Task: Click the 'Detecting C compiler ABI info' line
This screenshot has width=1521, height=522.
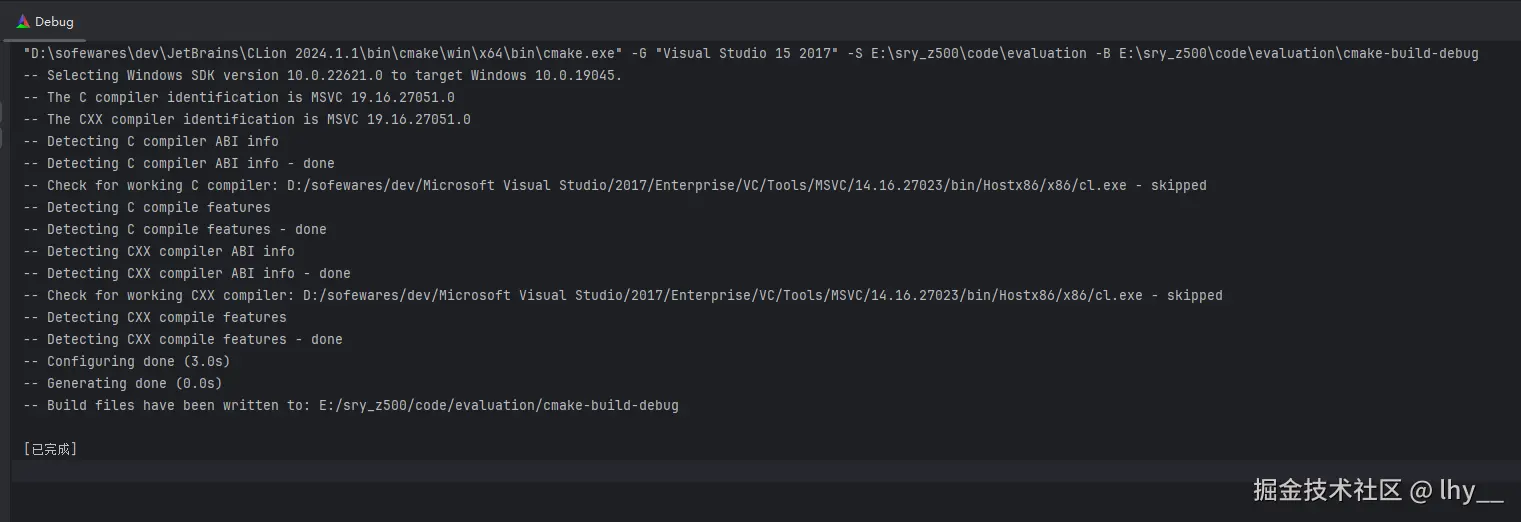Action: click(x=150, y=141)
